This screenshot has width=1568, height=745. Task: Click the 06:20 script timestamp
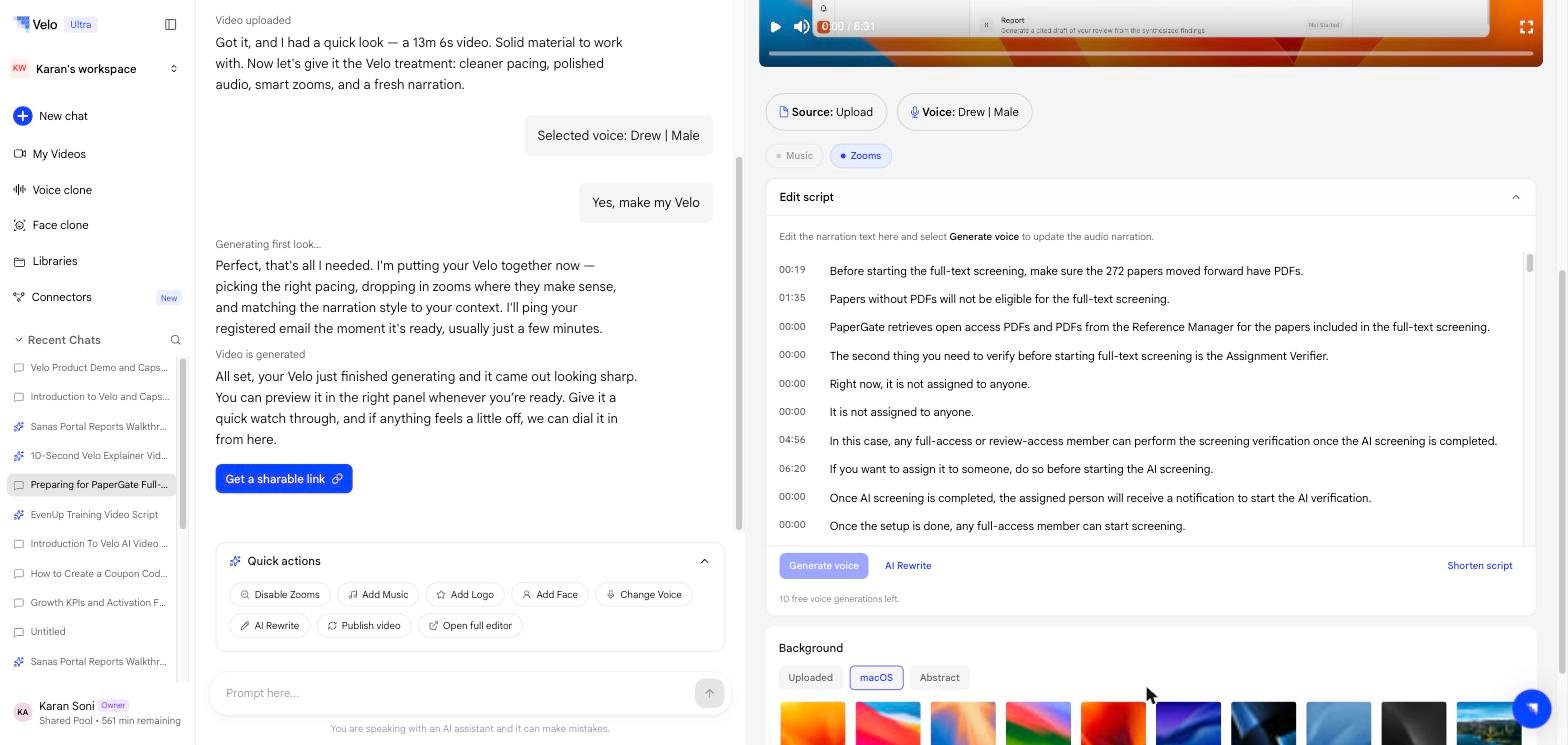click(x=792, y=468)
